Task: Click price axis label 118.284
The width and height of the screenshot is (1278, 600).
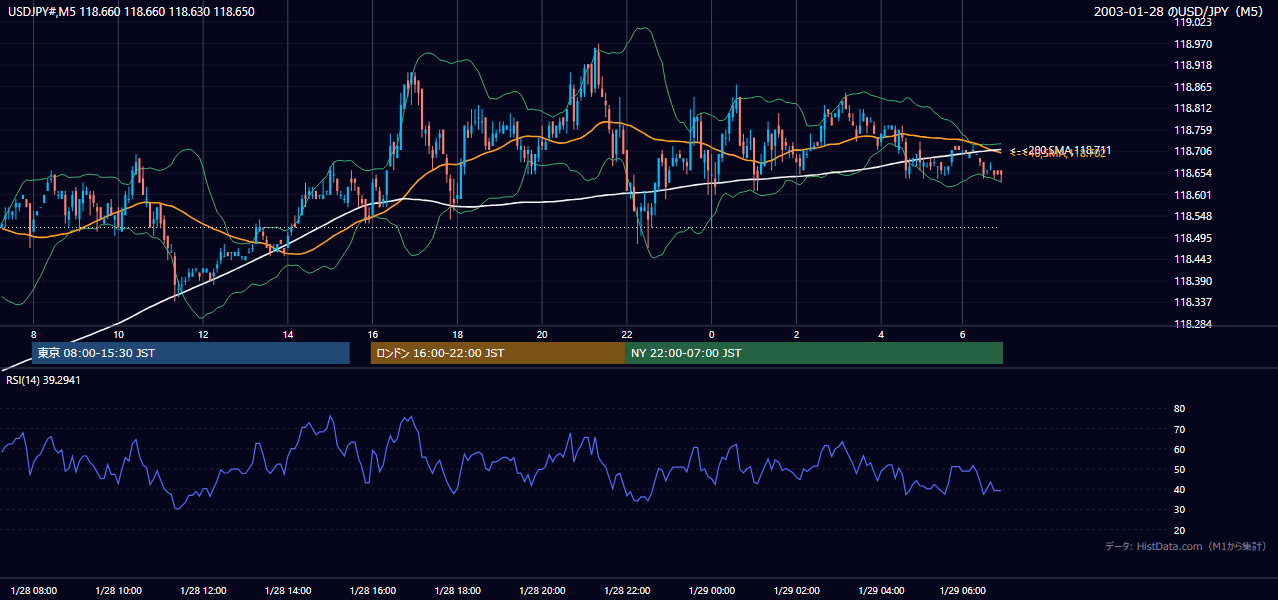Action: pyautogui.click(x=1193, y=324)
